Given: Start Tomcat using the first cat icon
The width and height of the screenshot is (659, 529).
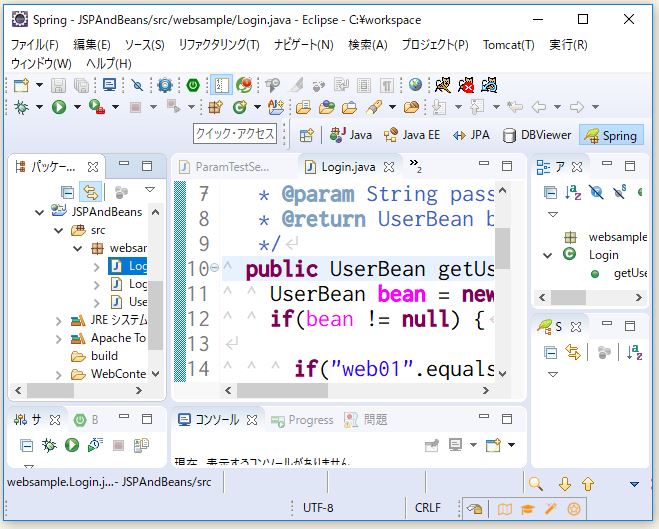Looking at the screenshot, I should (443, 85).
